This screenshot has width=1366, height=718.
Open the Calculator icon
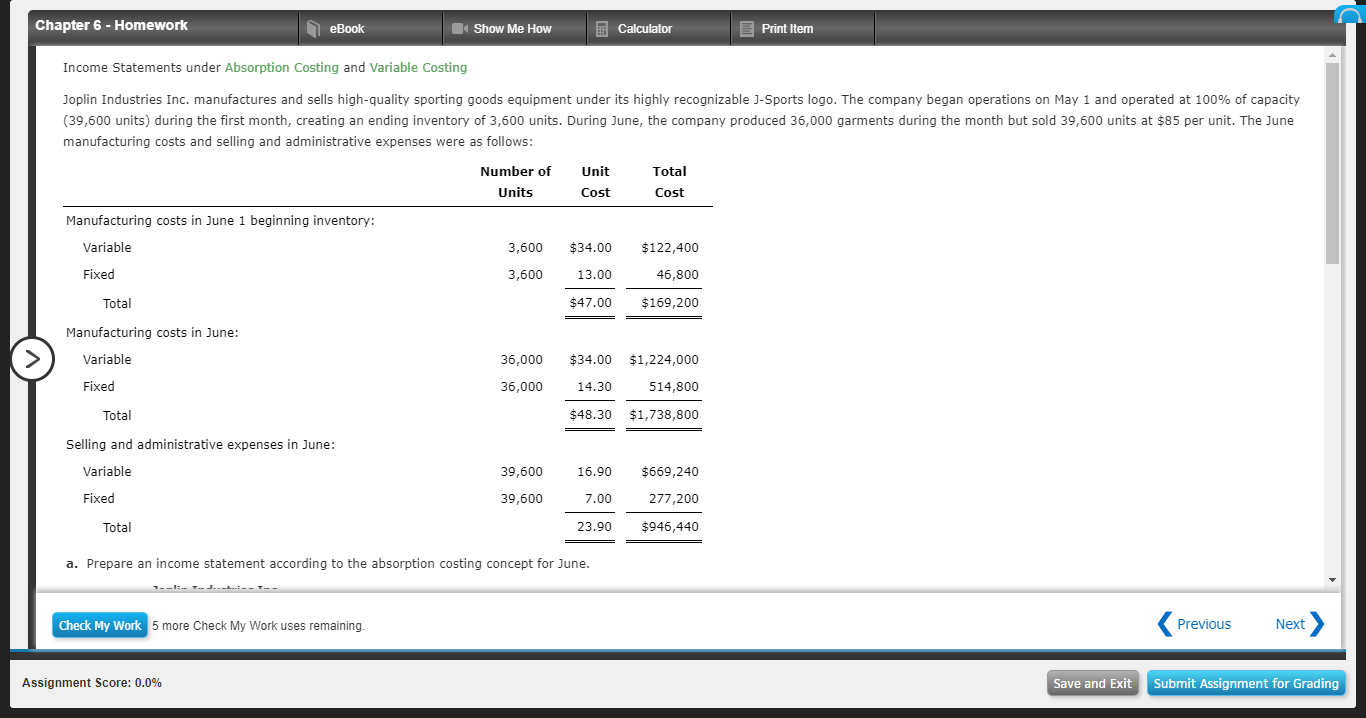click(603, 29)
